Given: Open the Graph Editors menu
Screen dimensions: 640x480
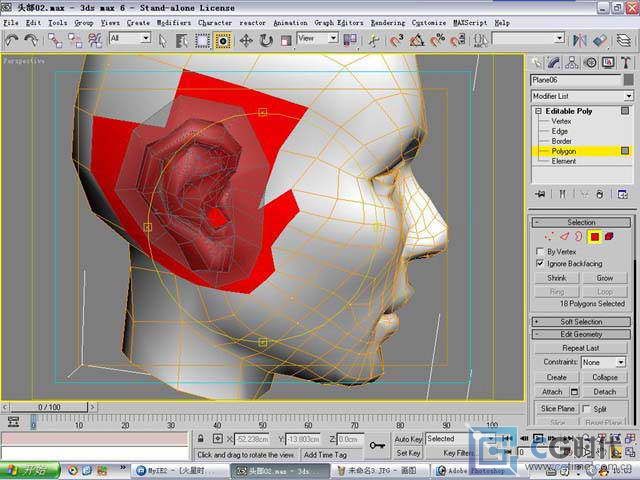Looking at the screenshot, I should pos(339,23).
